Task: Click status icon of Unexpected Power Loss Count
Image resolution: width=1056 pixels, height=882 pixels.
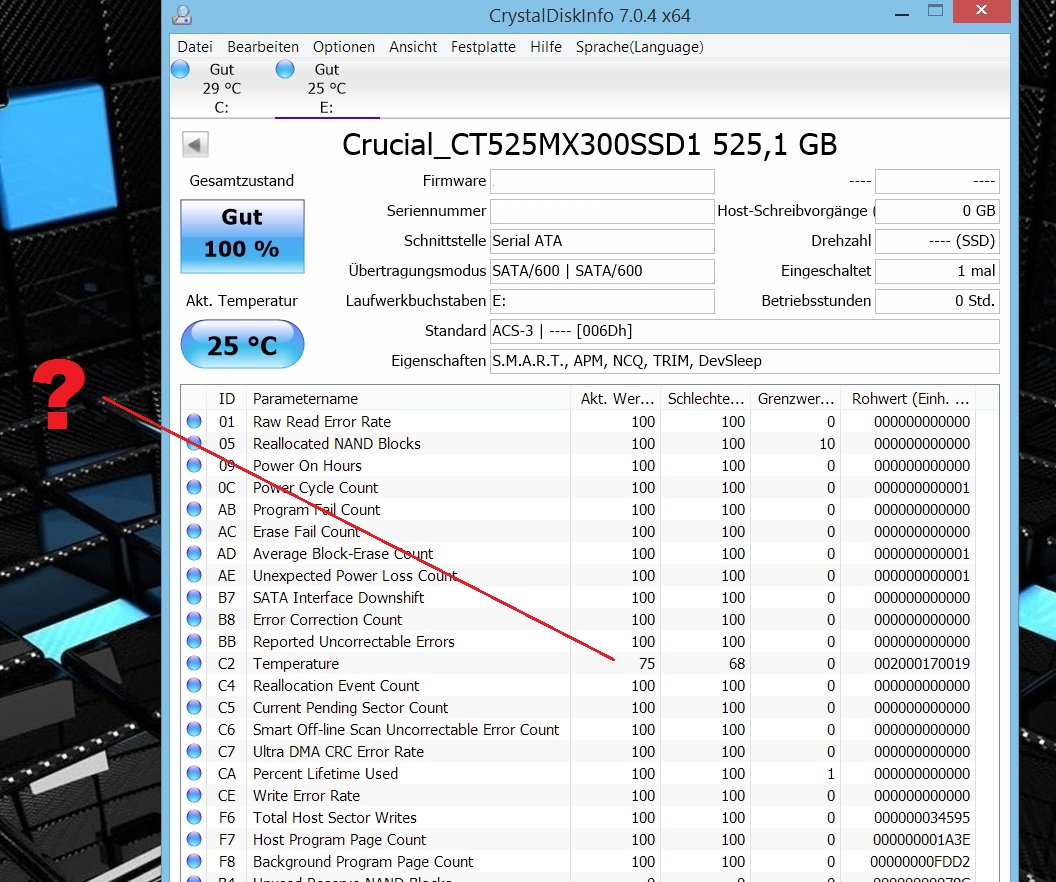Action: 194,576
